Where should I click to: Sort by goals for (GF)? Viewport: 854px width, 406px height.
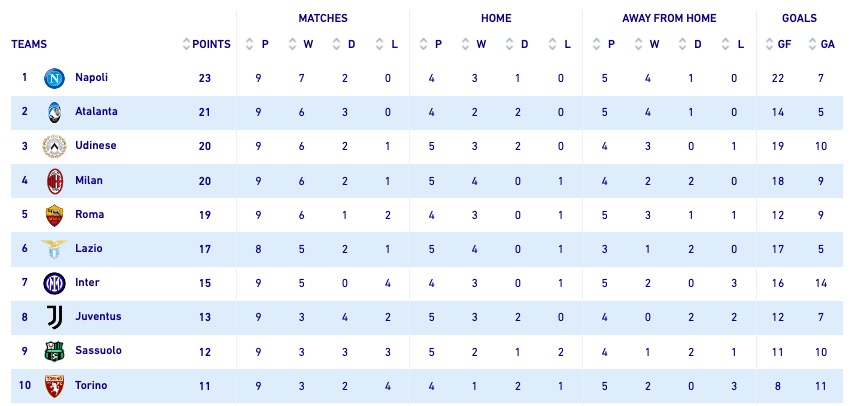776,44
